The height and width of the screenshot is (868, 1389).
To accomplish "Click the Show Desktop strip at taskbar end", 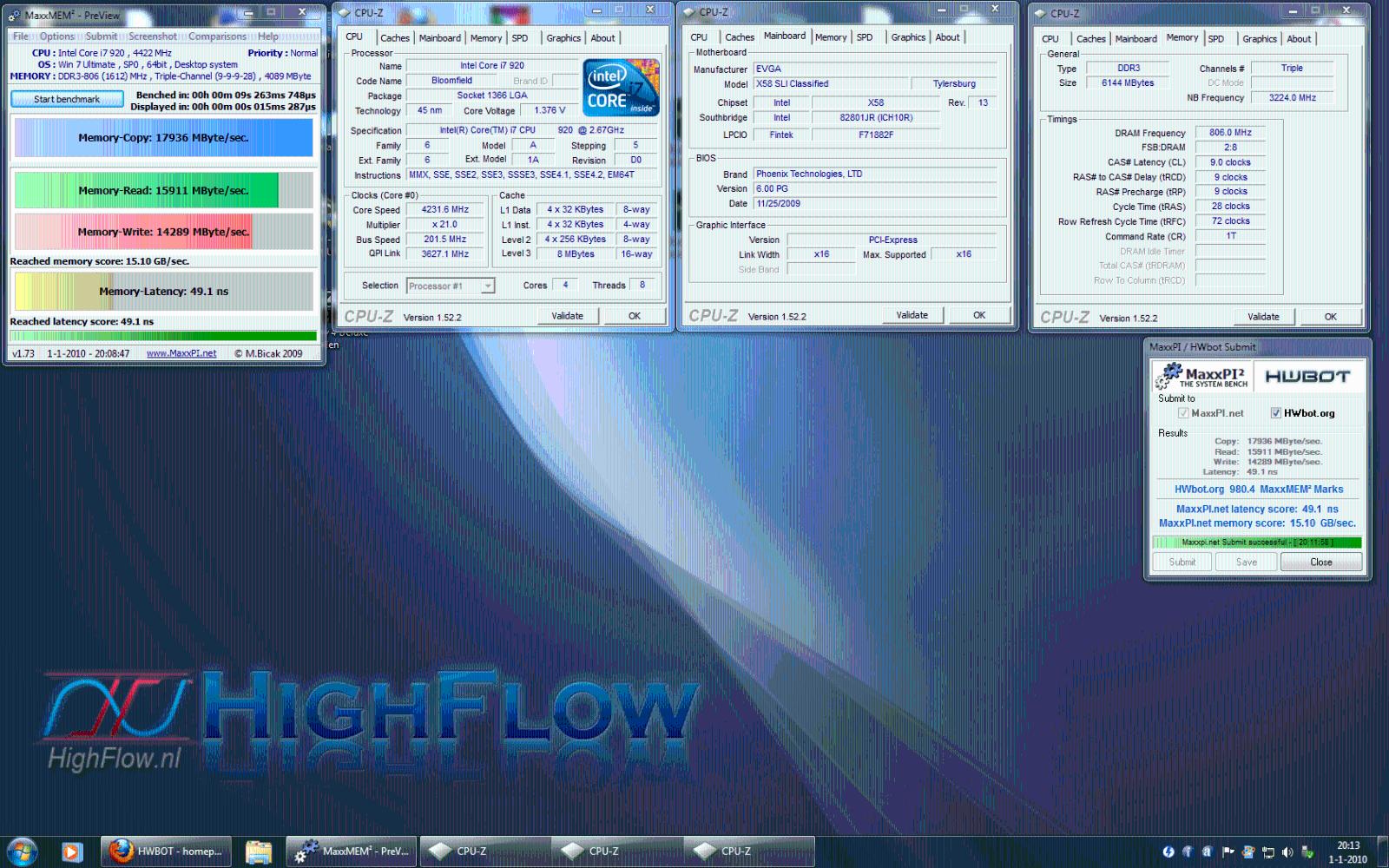I will coord(1383,852).
